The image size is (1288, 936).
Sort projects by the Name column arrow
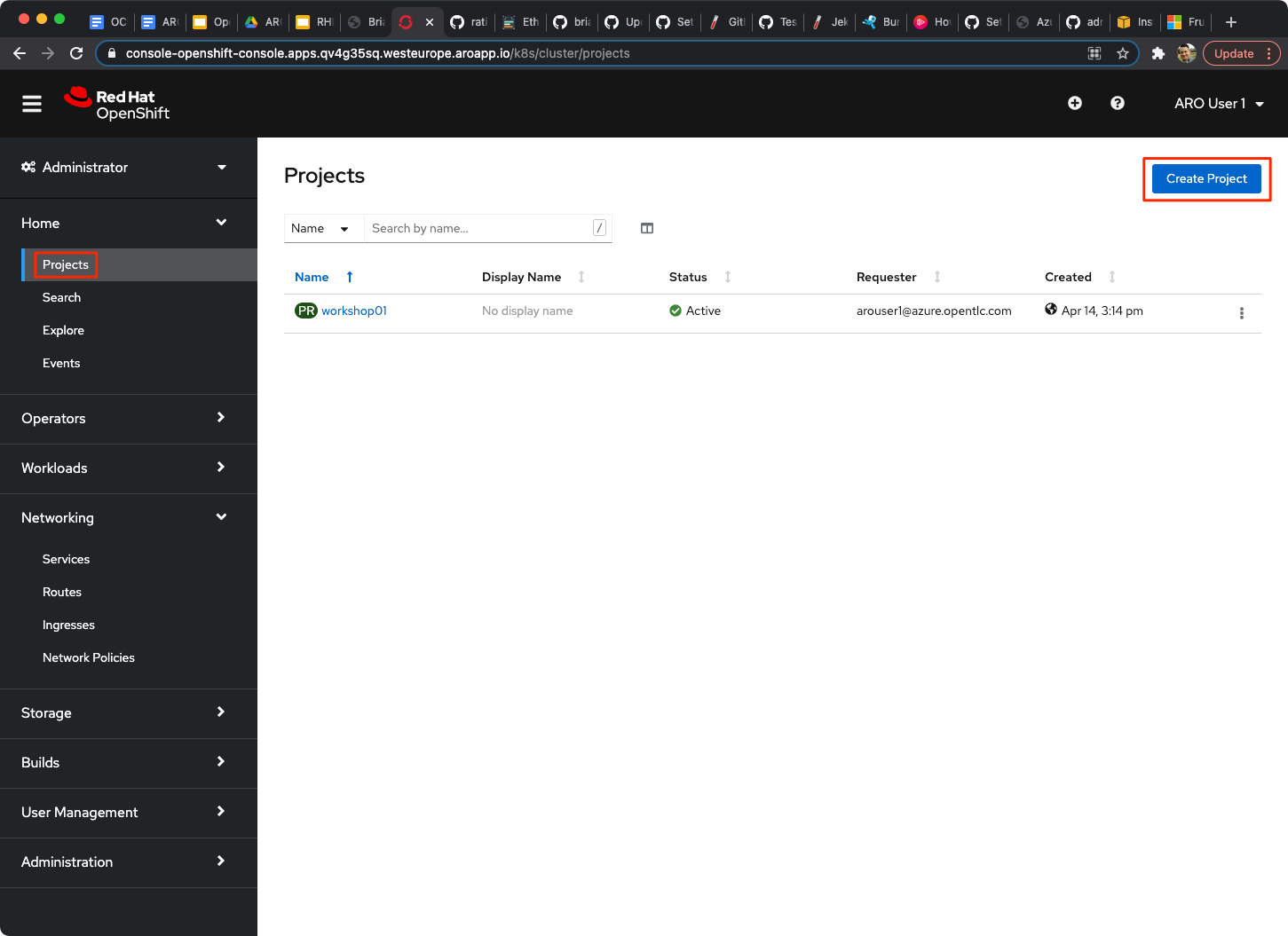coord(348,277)
